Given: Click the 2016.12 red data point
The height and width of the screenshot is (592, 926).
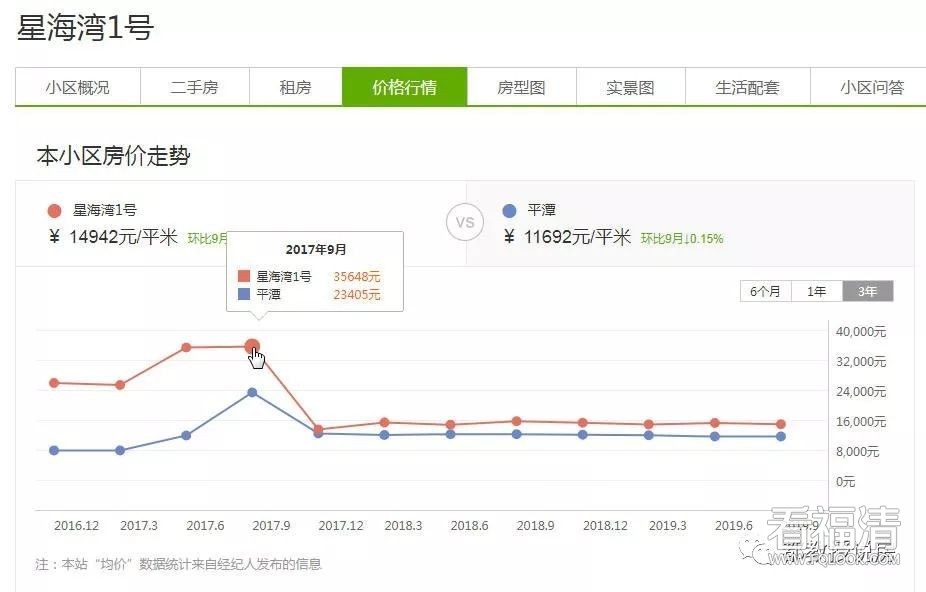Looking at the screenshot, I should [x=54, y=383].
